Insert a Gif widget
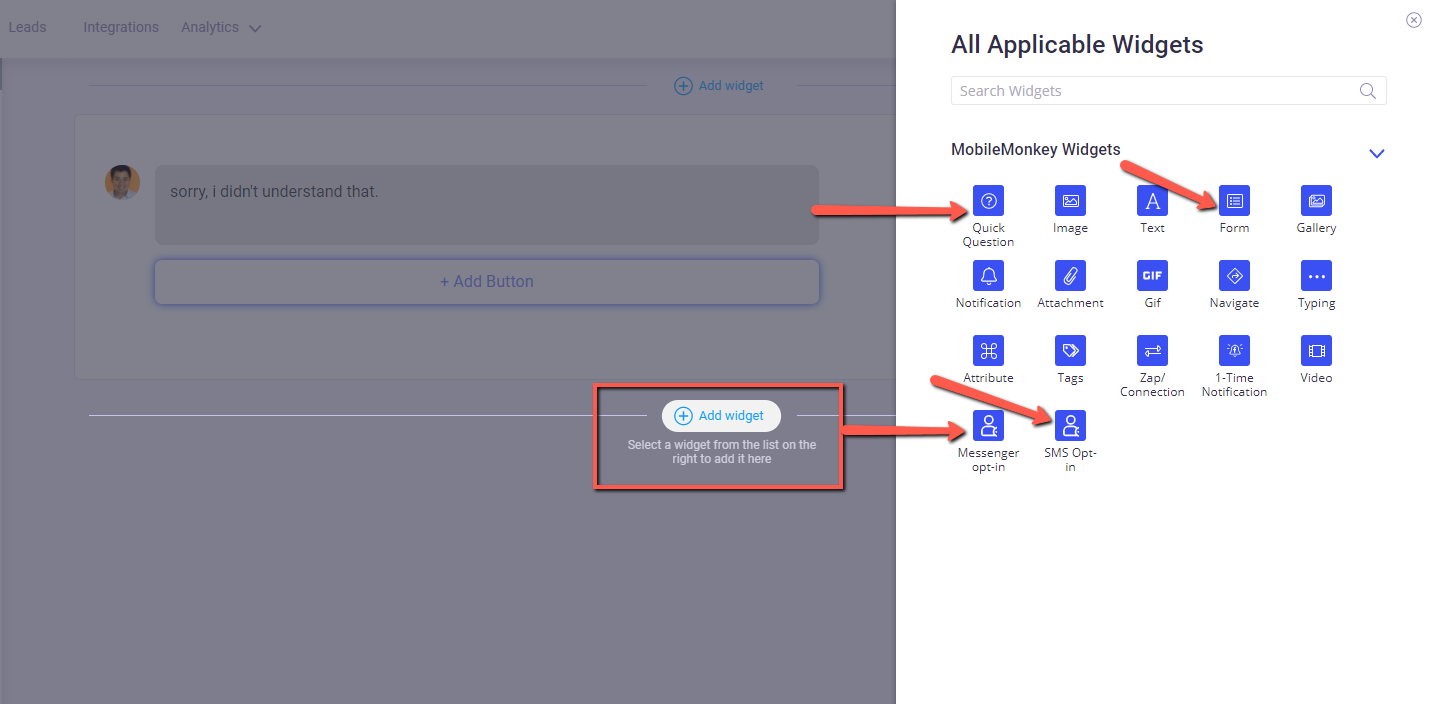The height and width of the screenshot is (704, 1437). pos(1152,276)
